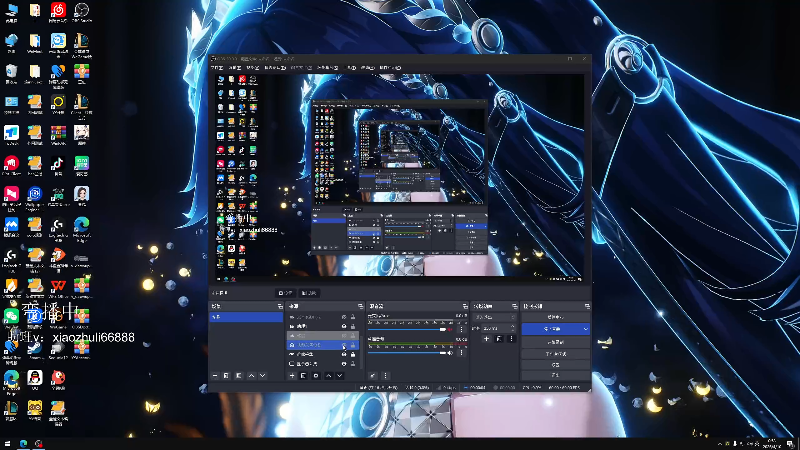This screenshot has width=800, height=450.
Task: Open the third (View) menu in OBS menu bar
Action: pyautogui.click(x=253, y=68)
